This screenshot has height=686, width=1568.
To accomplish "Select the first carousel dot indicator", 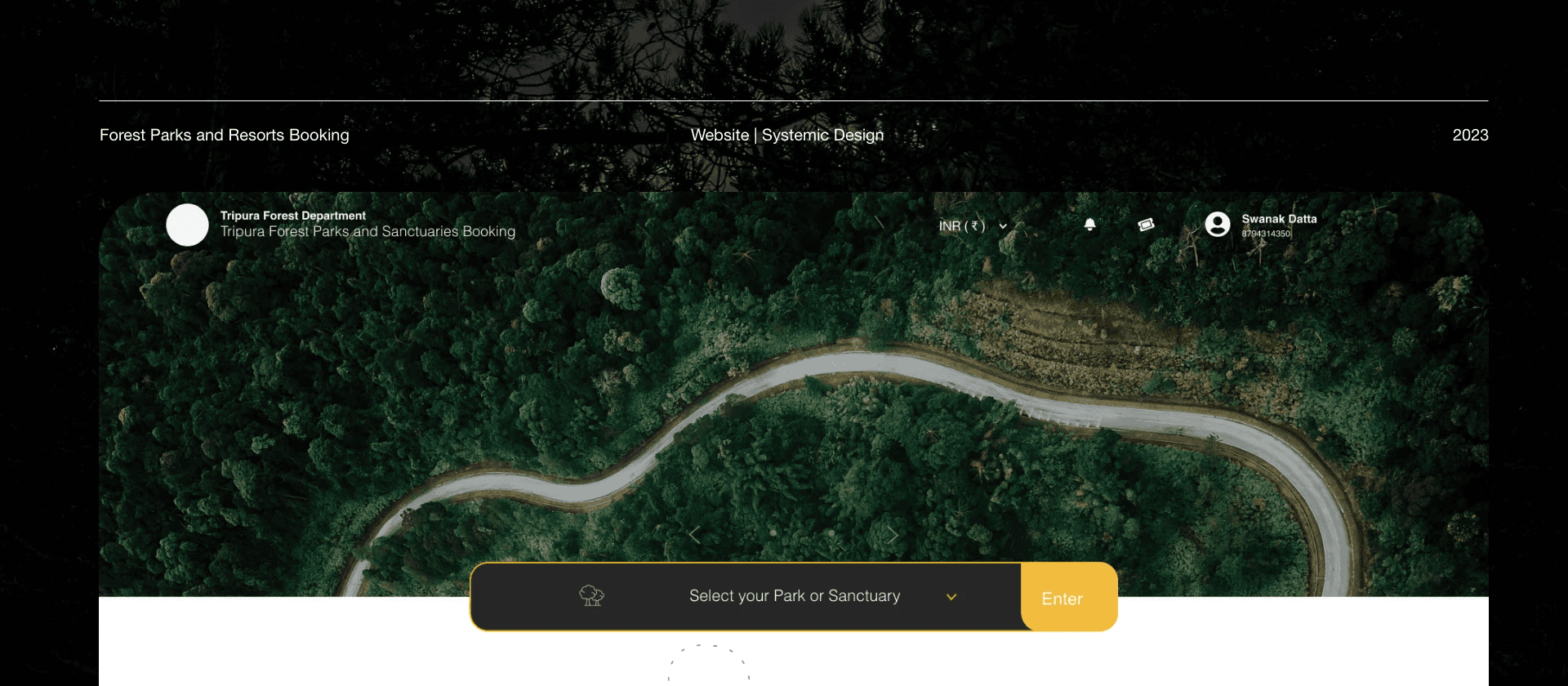I will coord(773,533).
